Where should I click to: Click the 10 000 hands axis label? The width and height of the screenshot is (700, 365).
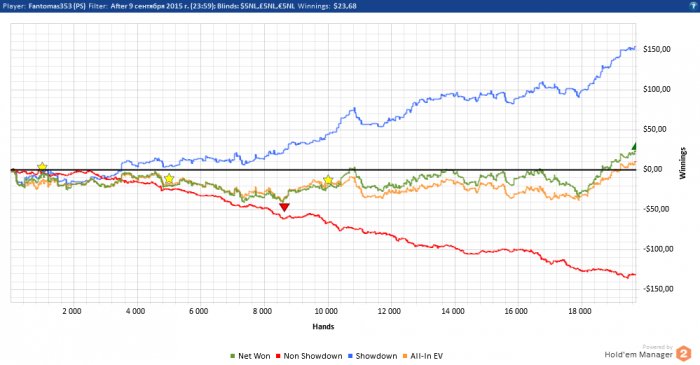325,311
